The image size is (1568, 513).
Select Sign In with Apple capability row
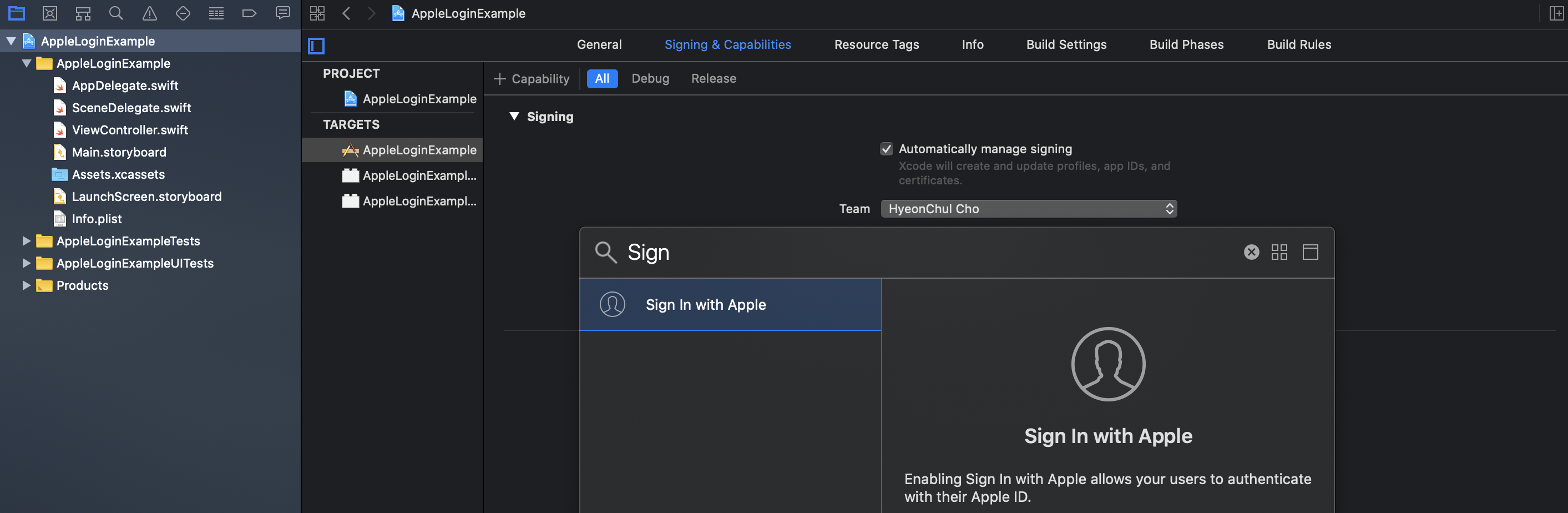tap(730, 305)
